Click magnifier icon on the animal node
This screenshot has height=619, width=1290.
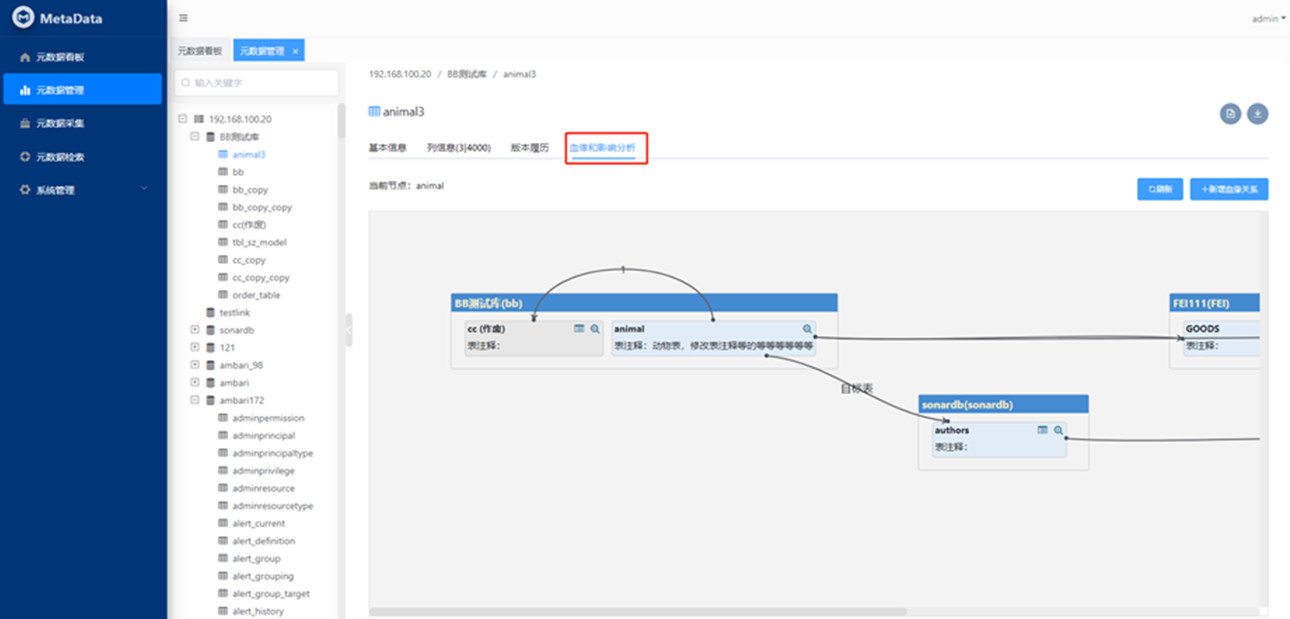pos(807,329)
